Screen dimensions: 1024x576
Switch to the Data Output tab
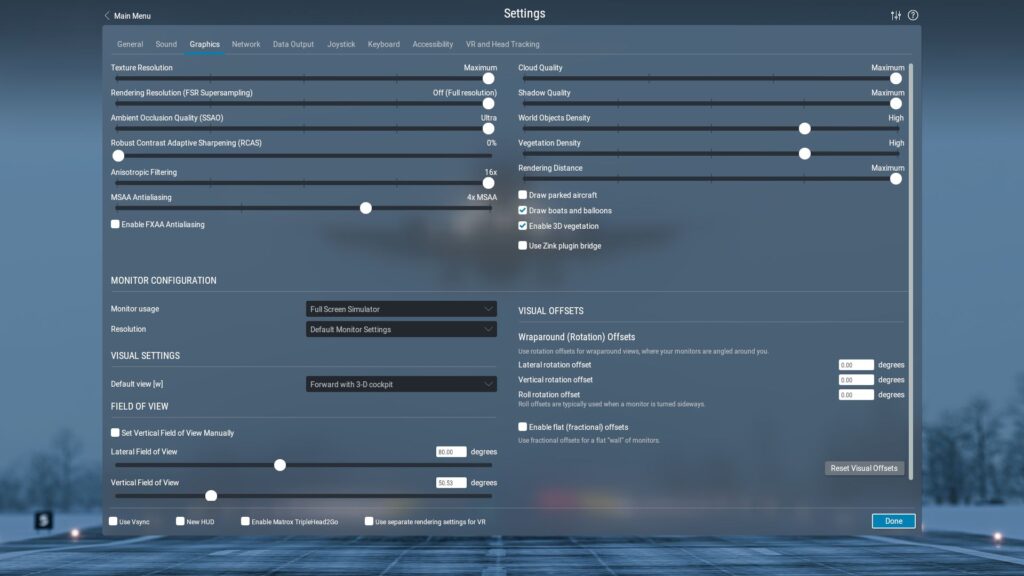coord(293,44)
